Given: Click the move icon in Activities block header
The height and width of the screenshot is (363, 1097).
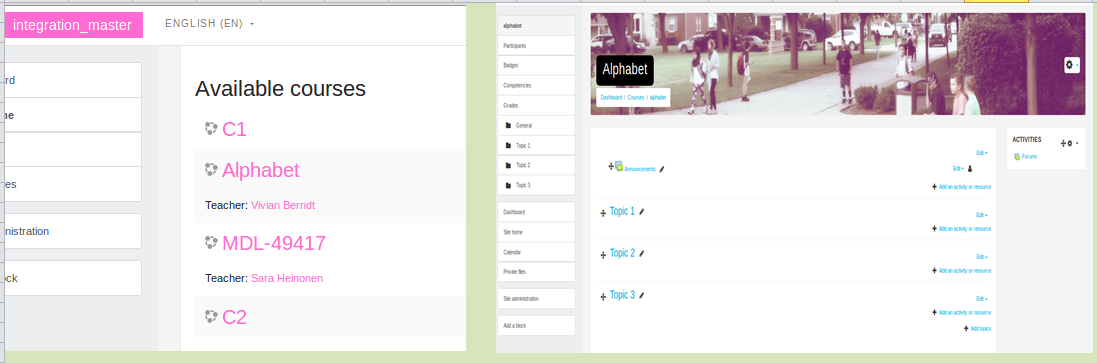Looking at the screenshot, I should pyautogui.click(x=1063, y=143).
